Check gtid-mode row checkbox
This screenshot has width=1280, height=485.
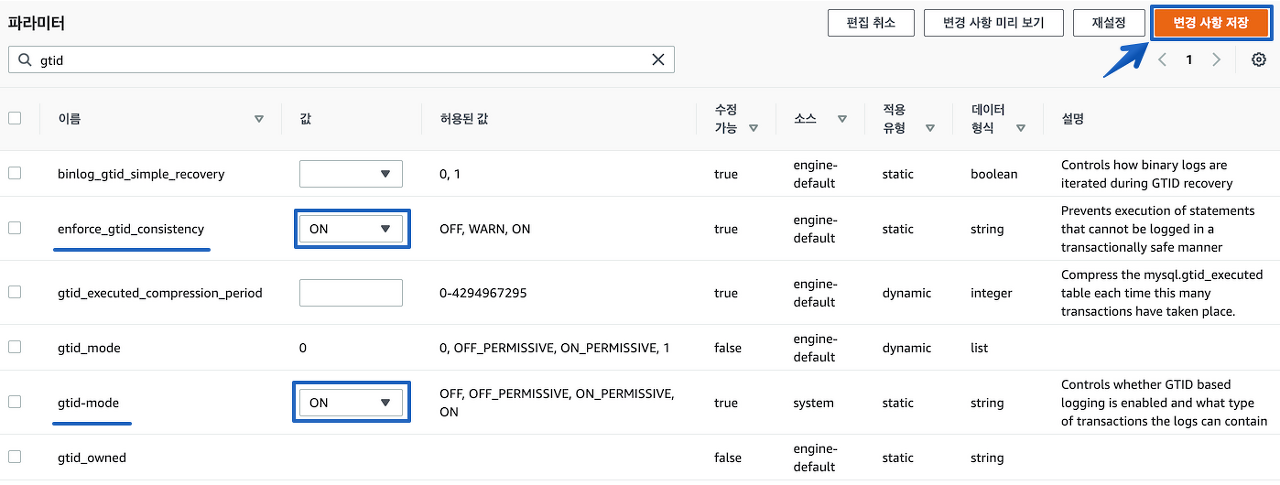14,402
